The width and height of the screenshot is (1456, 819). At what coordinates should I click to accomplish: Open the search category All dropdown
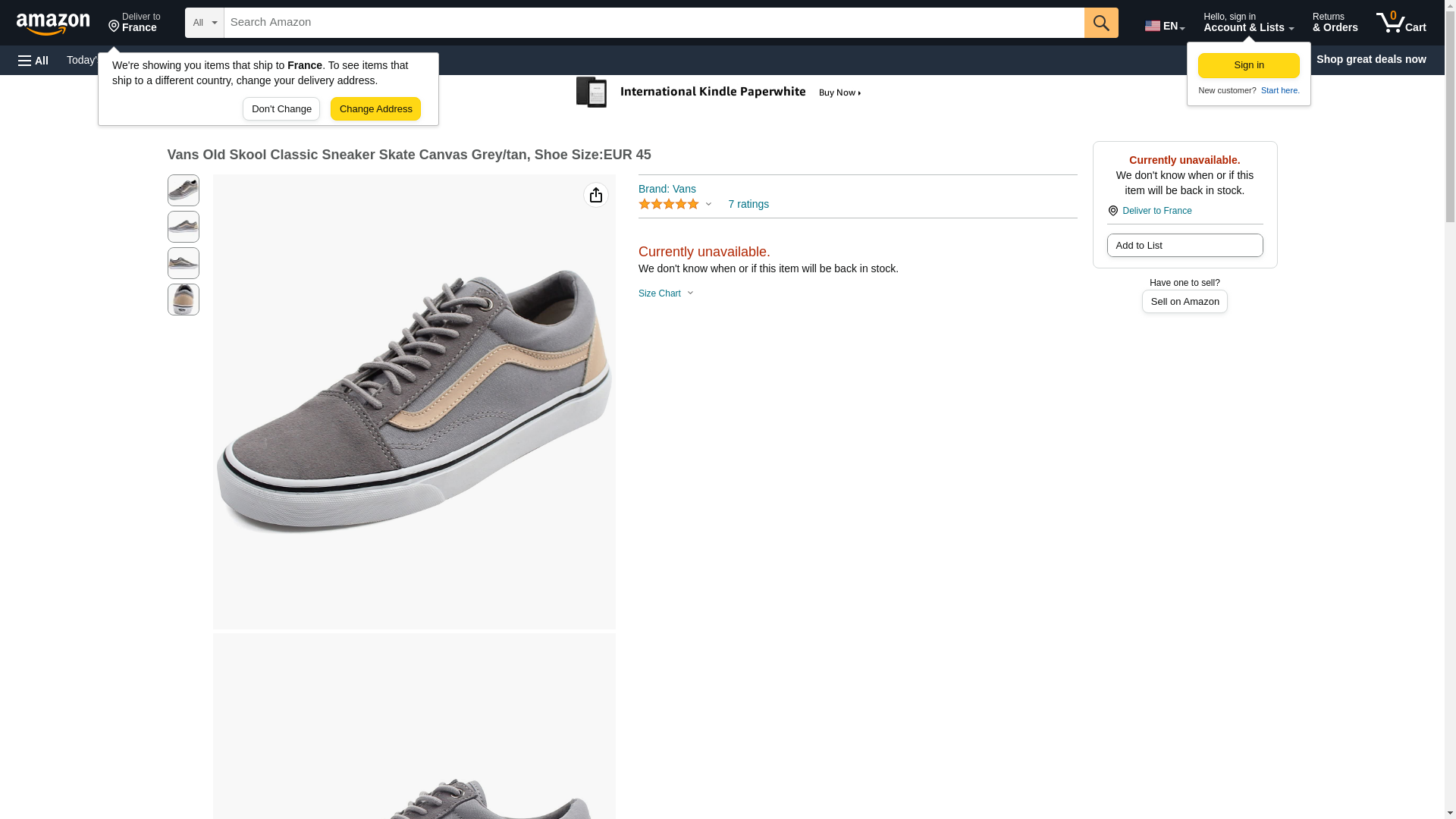pyautogui.click(x=205, y=23)
